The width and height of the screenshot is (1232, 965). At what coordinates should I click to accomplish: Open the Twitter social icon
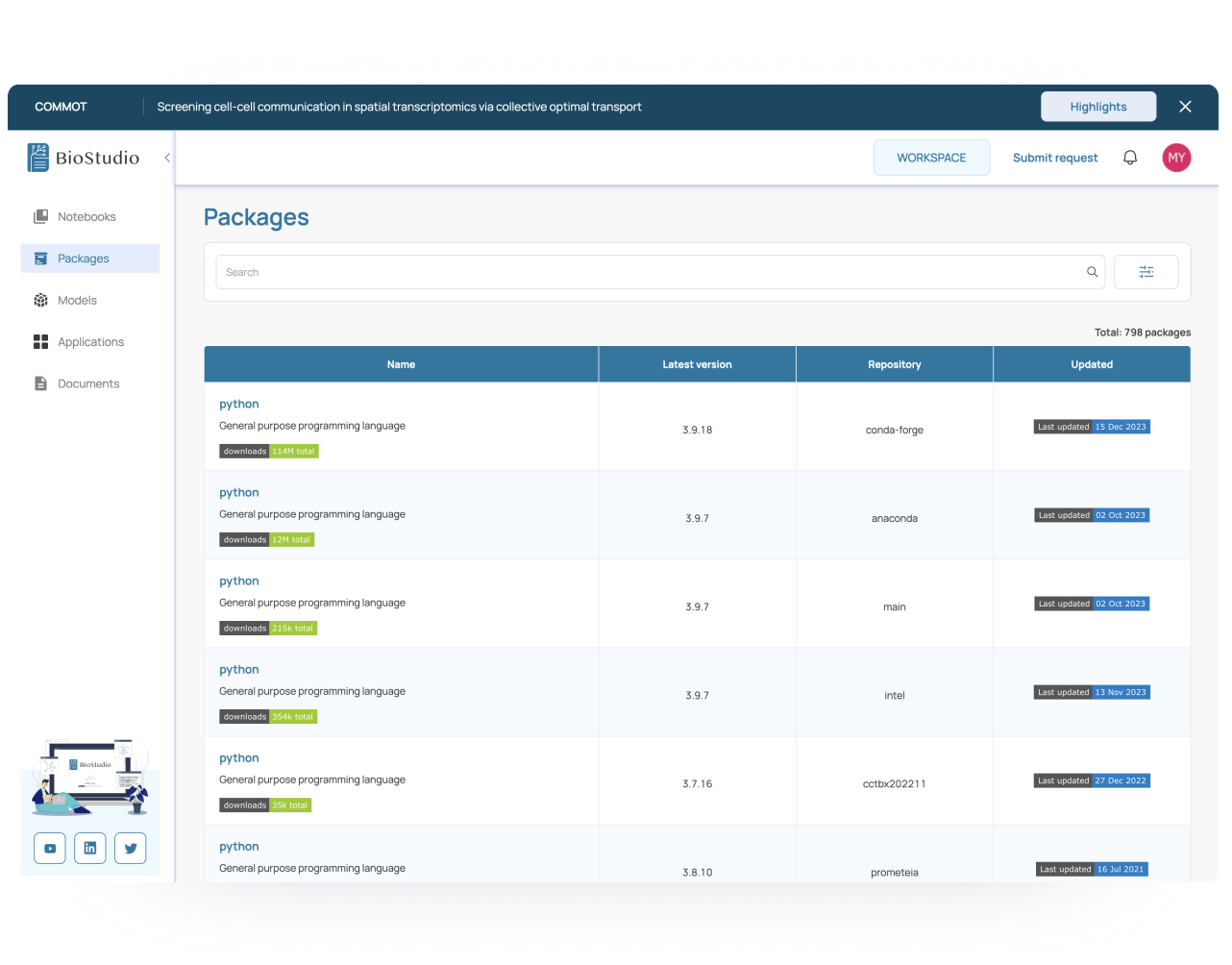(131, 848)
